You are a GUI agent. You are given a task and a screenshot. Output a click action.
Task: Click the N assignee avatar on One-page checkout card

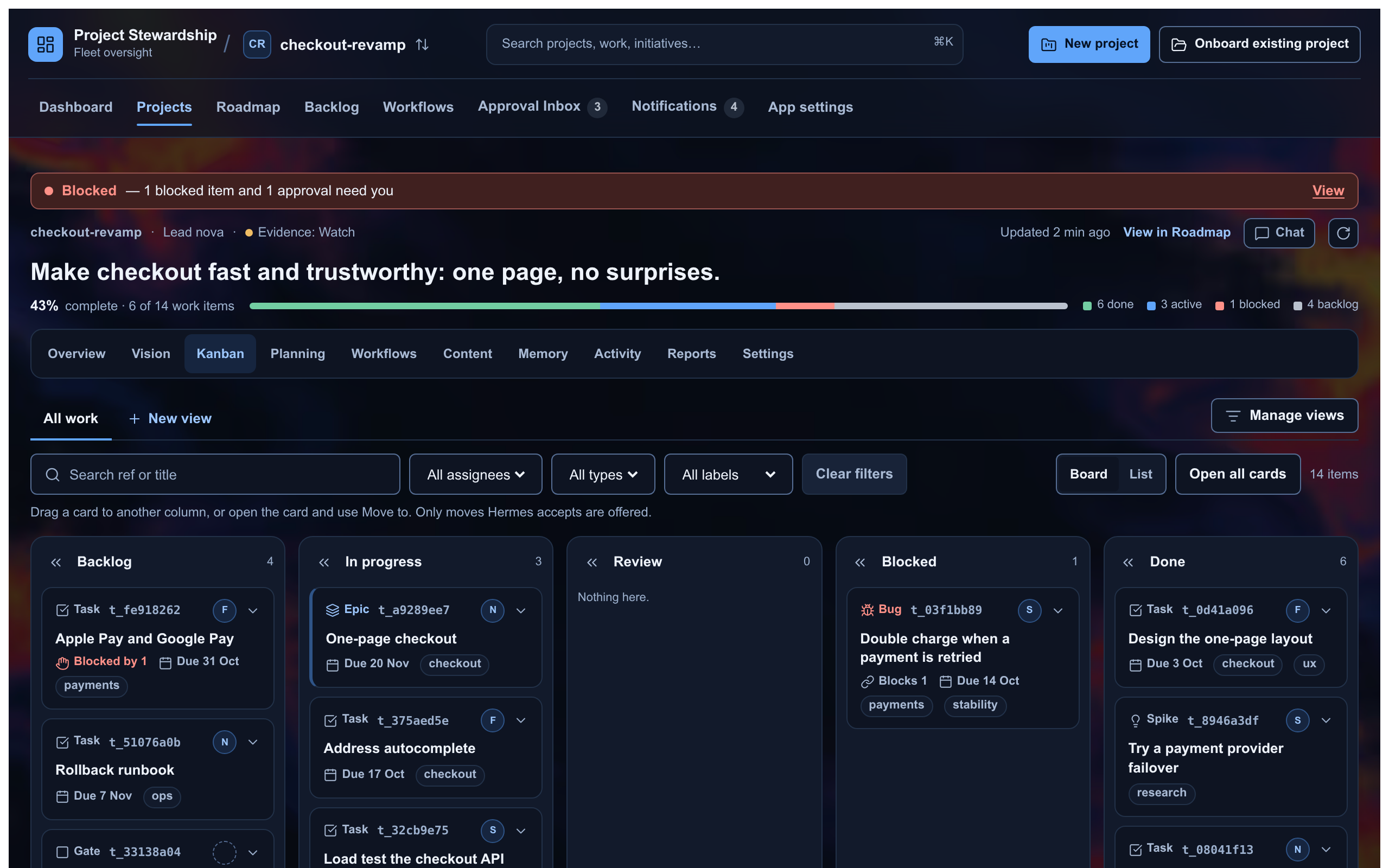[493, 610]
